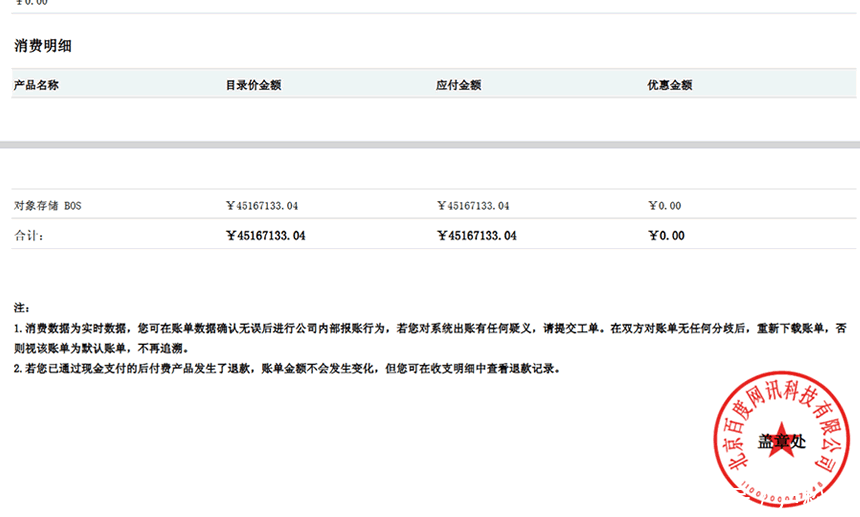The image size is (860, 517).
Task: Click the 合计 total row label
Action: (x=29, y=236)
